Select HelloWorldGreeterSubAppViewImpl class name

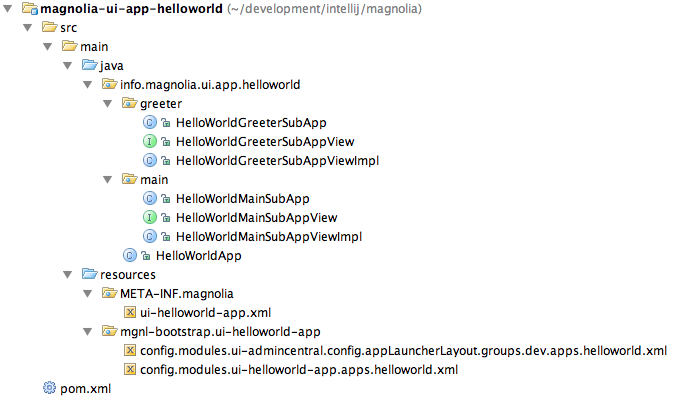(277, 161)
